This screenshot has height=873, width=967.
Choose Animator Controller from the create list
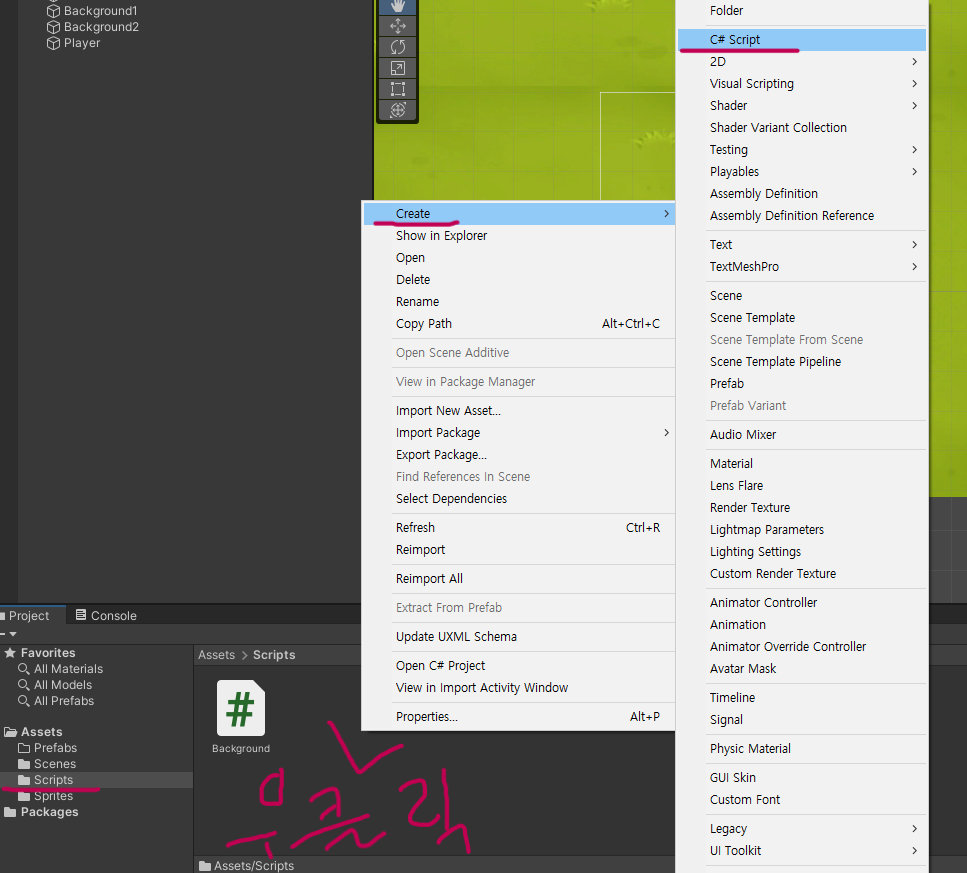[763, 603]
